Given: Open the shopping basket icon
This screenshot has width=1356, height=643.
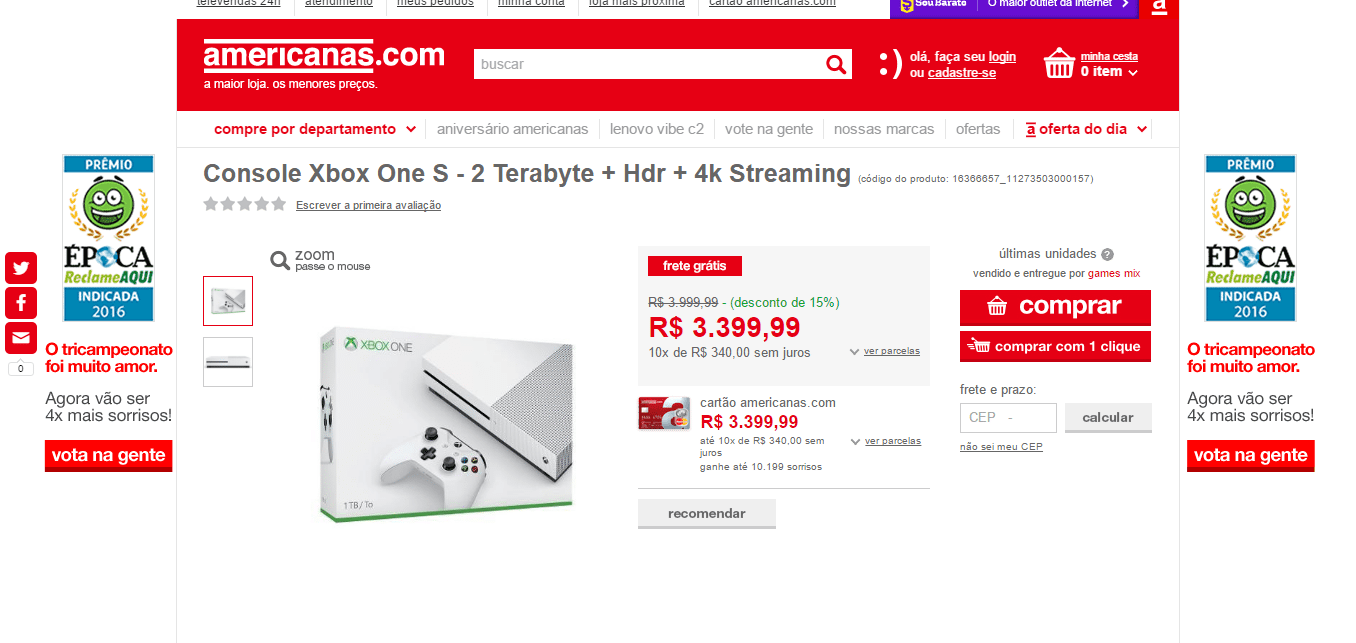Looking at the screenshot, I should point(1059,63).
